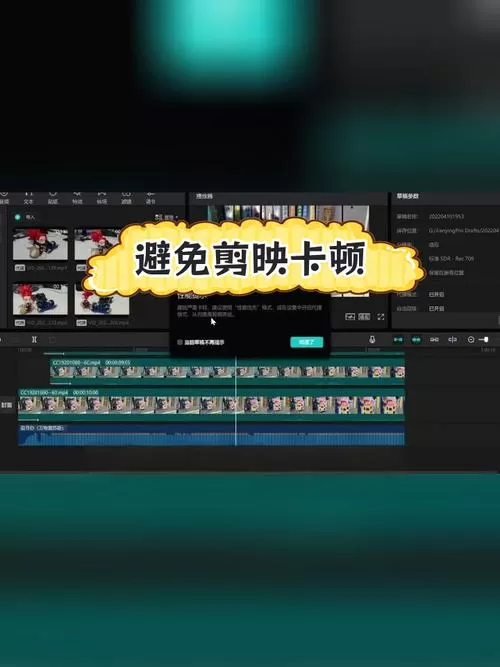Click the teal 知道了 button in dialog
Image resolution: width=500 pixels, height=667 pixels.
(306, 342)
